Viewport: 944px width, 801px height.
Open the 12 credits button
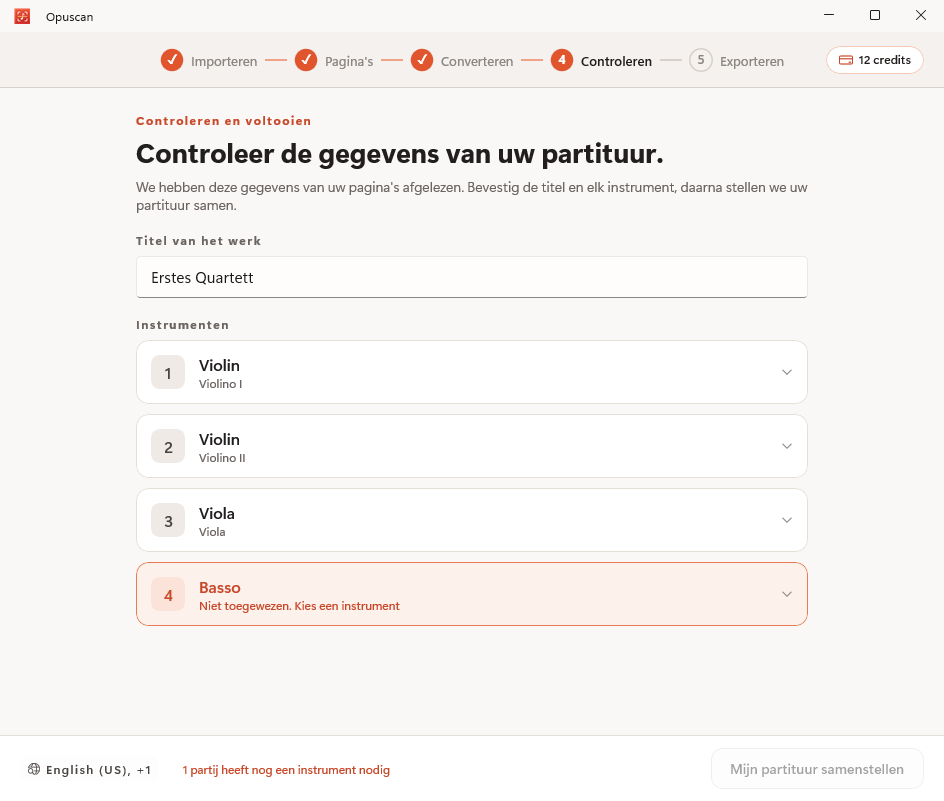(874, 60)
